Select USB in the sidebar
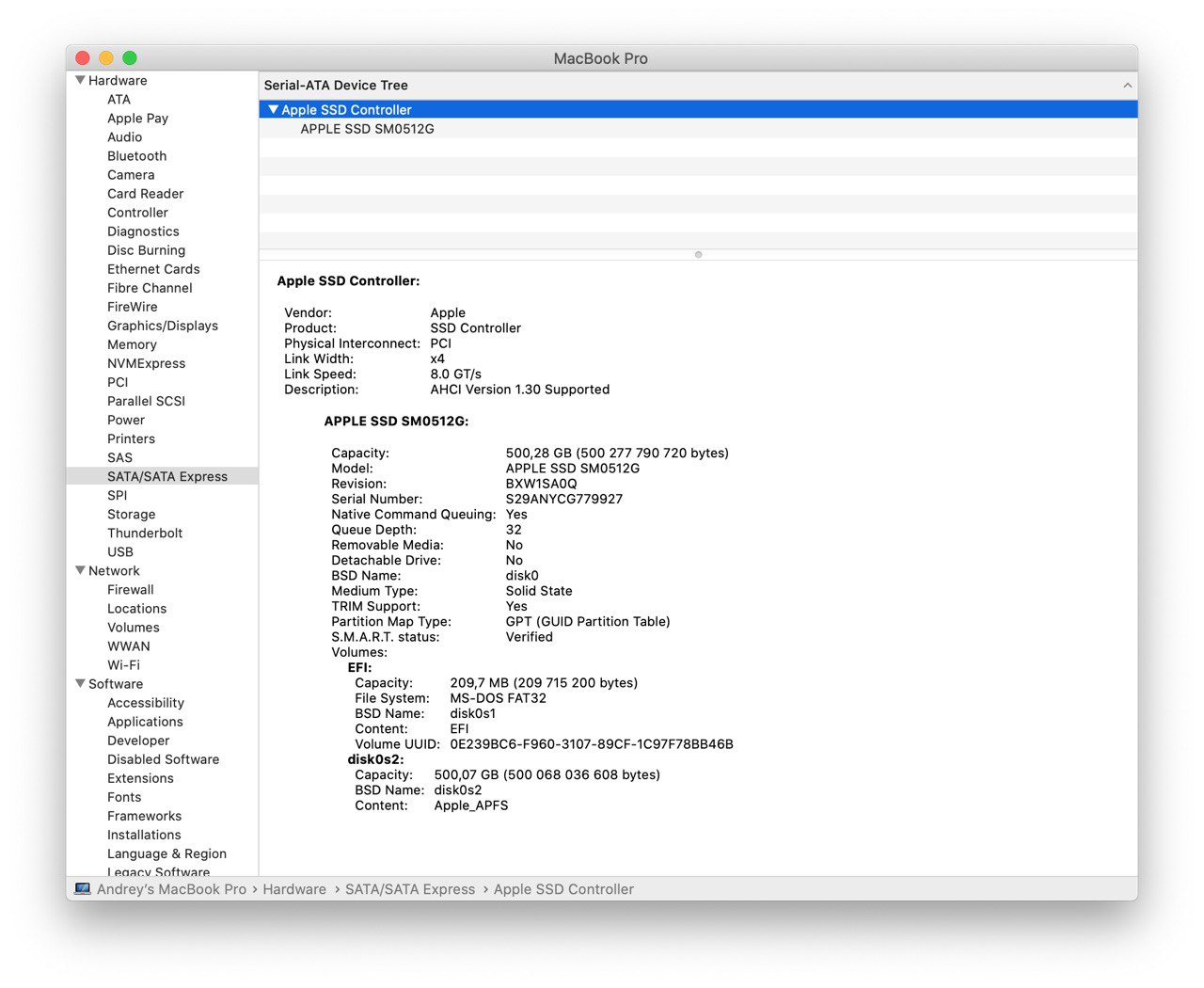 point(120,551)
